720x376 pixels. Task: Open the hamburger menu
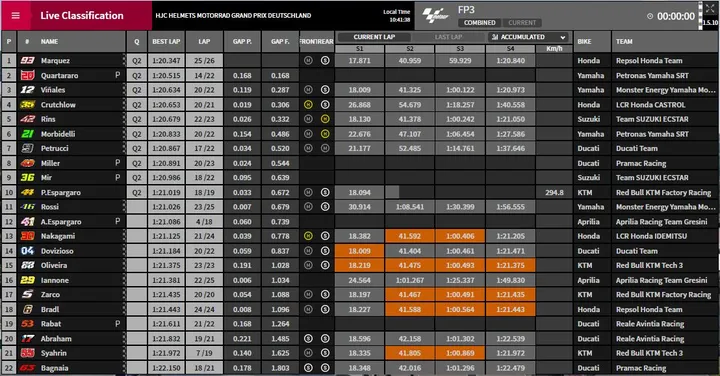16,16
